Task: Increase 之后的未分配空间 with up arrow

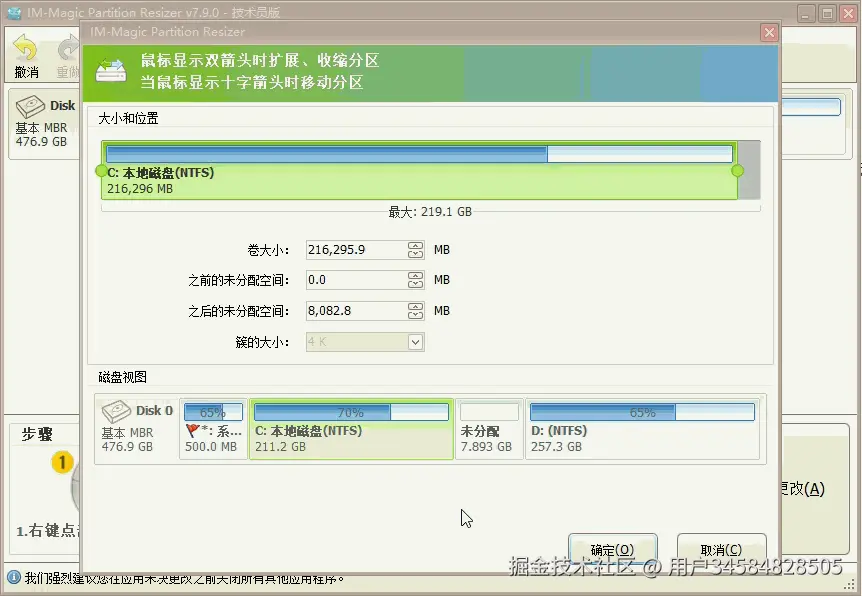Action: tap(416, 306)
